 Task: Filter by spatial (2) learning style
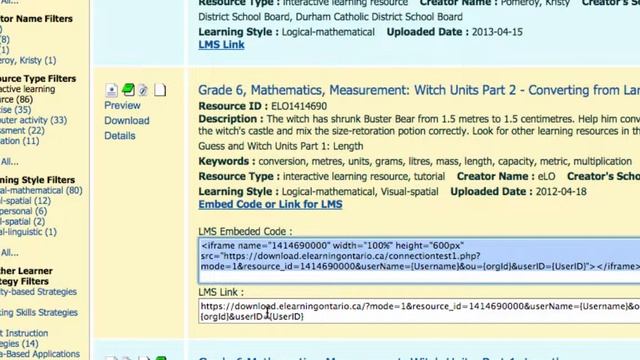(22, 222)
